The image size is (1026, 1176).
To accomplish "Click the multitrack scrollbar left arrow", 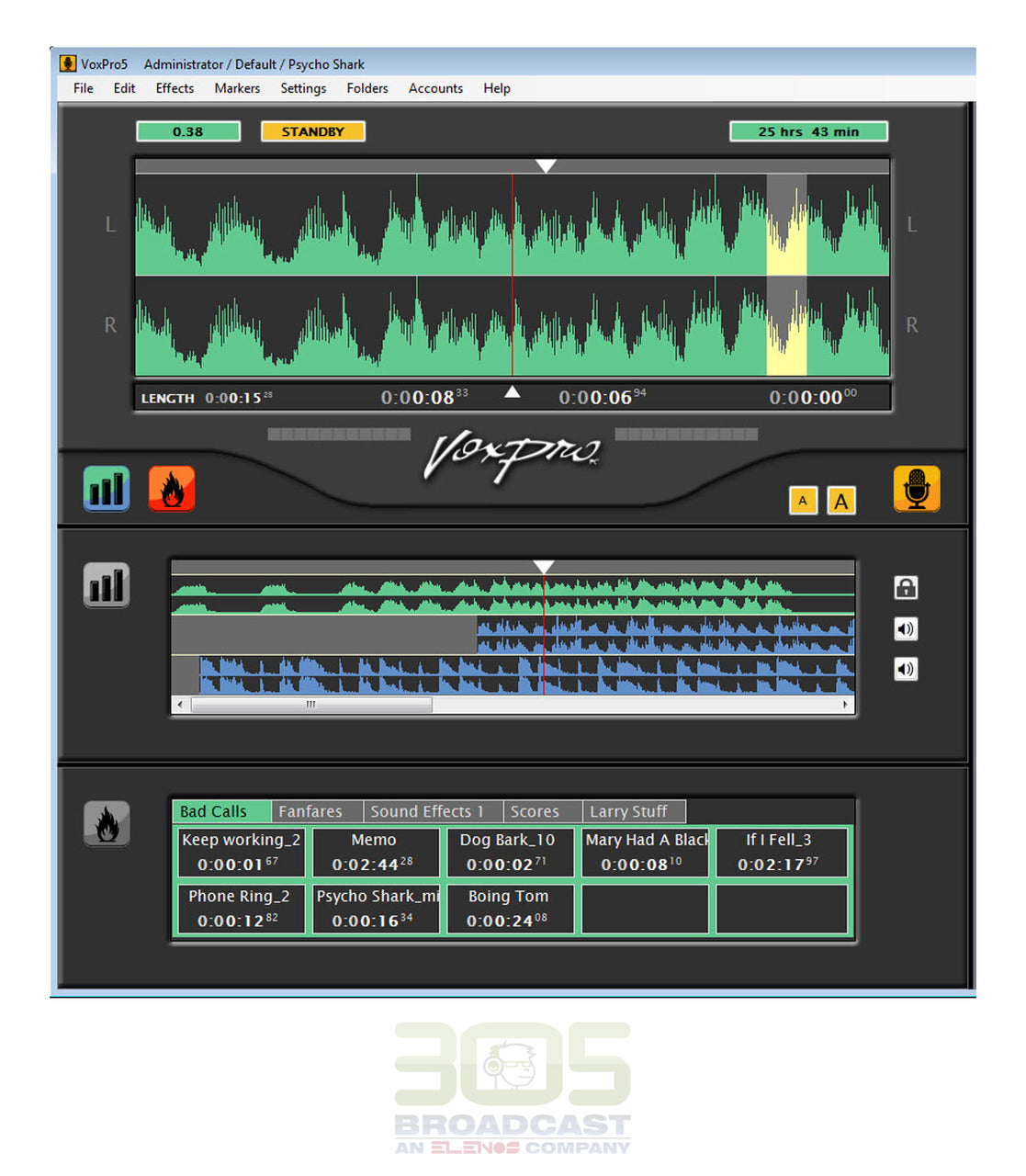I will click(x=180, y=705).
